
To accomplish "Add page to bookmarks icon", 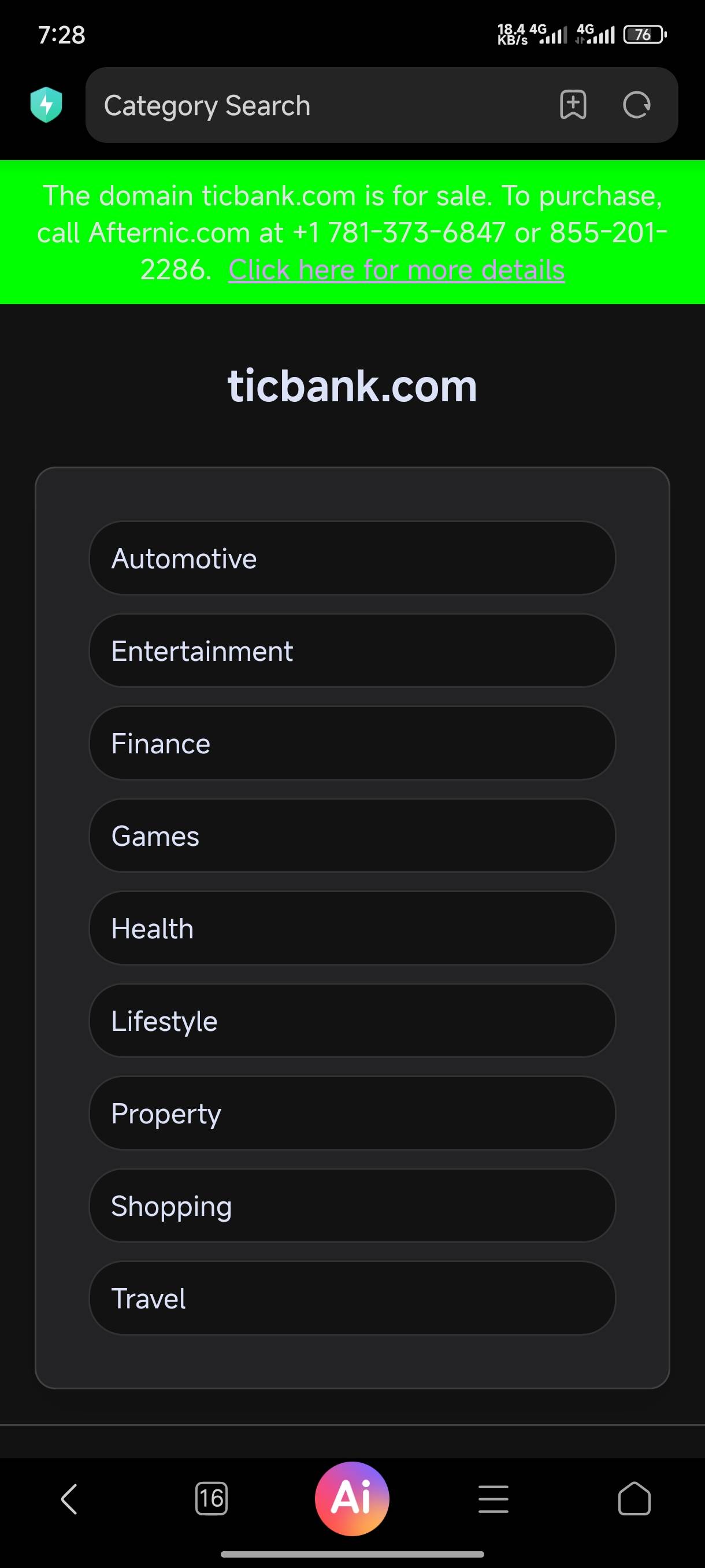I will [x=573, y=105].
